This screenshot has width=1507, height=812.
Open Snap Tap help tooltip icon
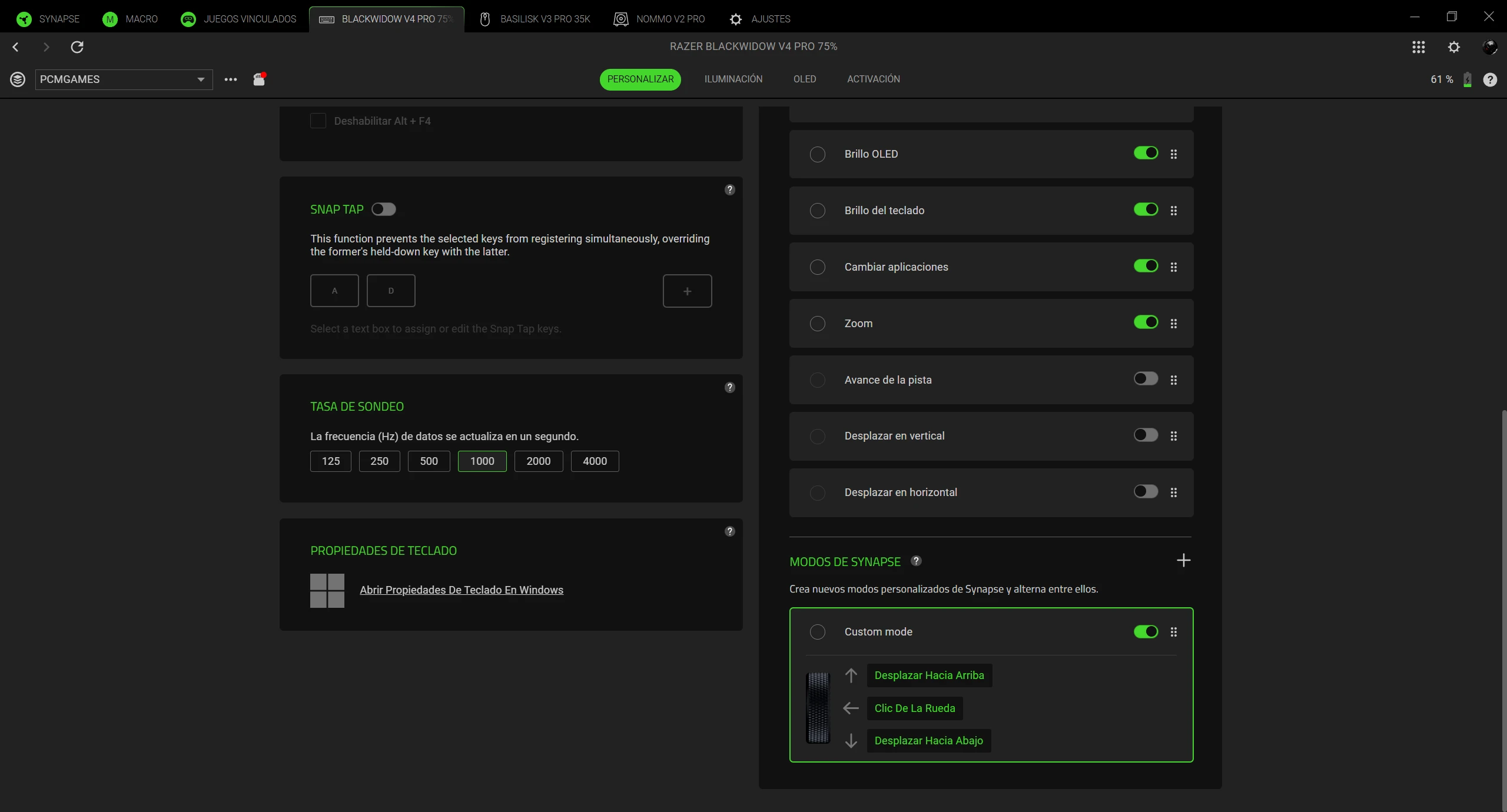coord(730,189)
